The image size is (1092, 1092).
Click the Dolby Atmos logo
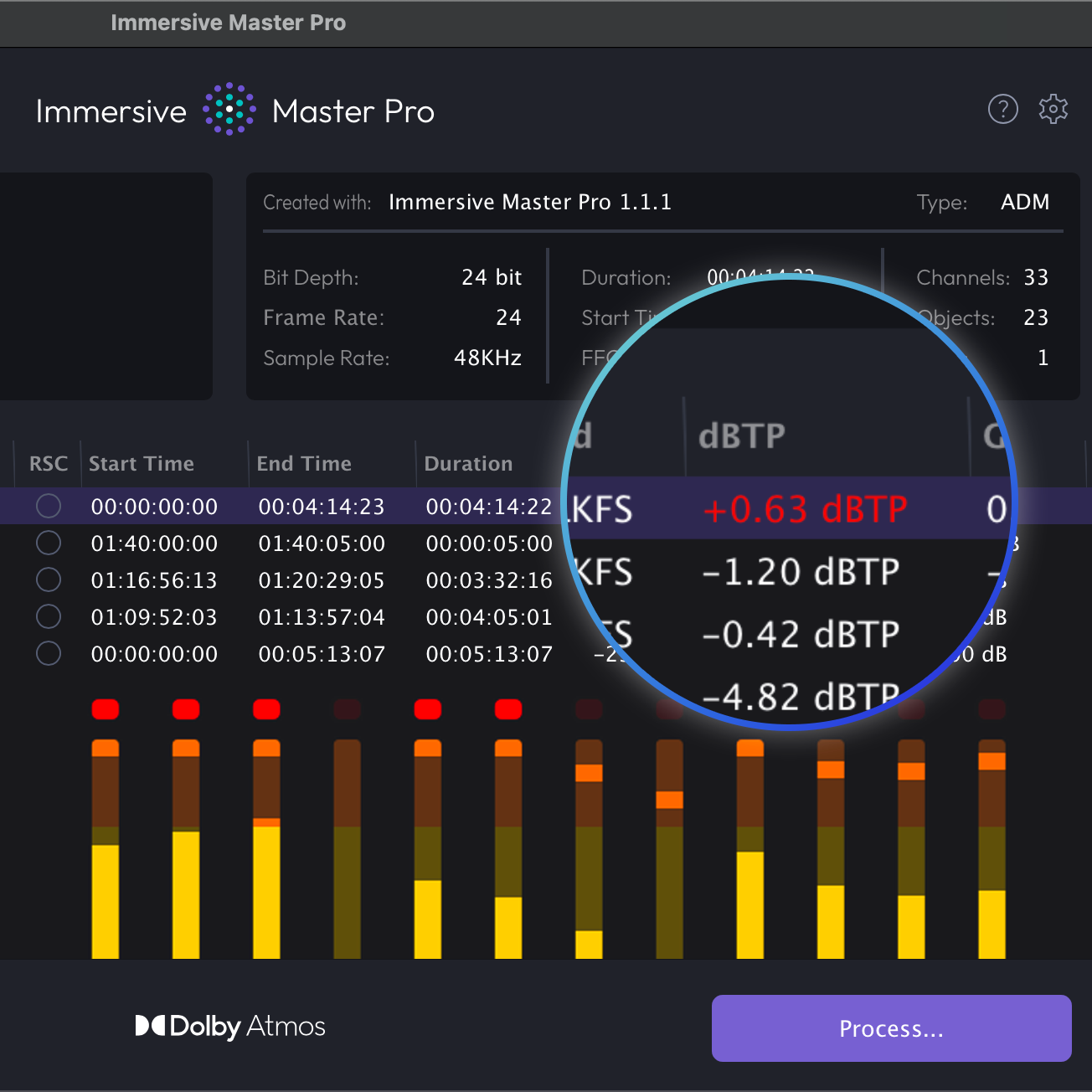230,1027
